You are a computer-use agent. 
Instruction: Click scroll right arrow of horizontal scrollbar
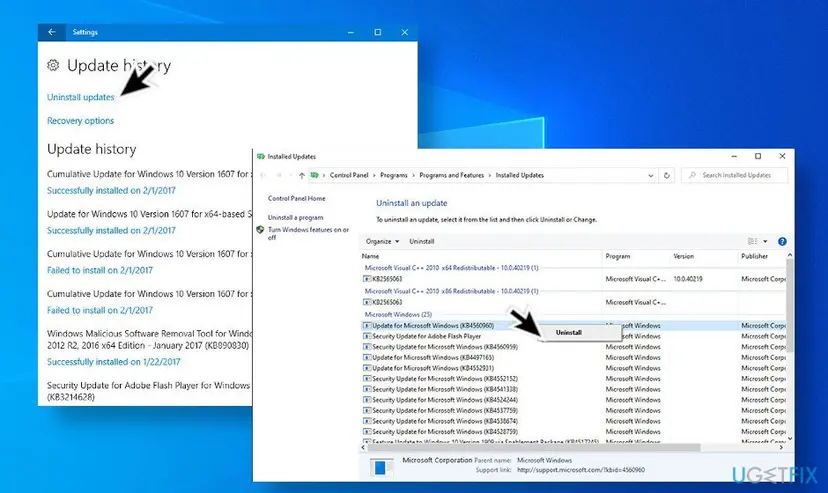tap(782, 448)
